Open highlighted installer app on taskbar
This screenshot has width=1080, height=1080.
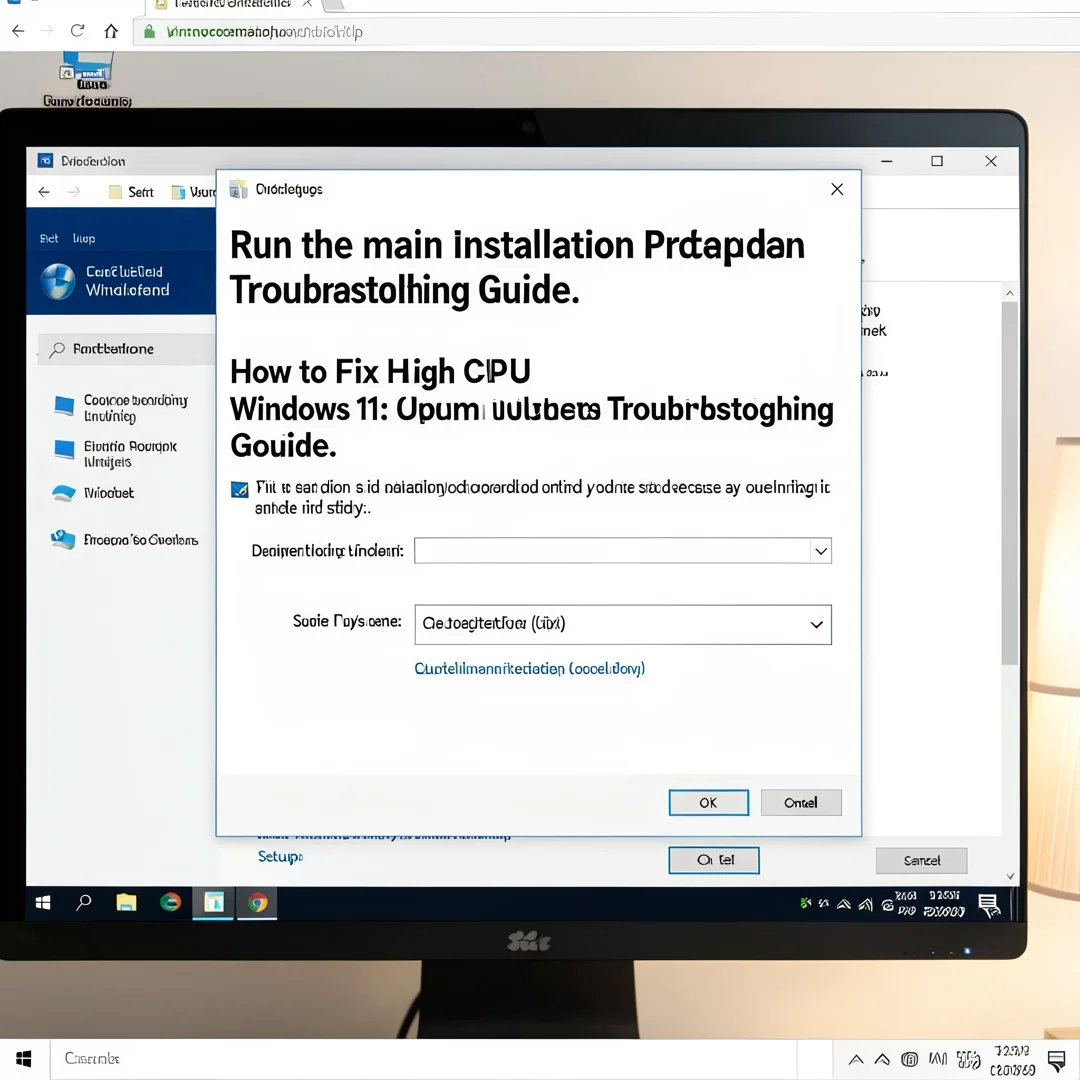tap(214, 902)
